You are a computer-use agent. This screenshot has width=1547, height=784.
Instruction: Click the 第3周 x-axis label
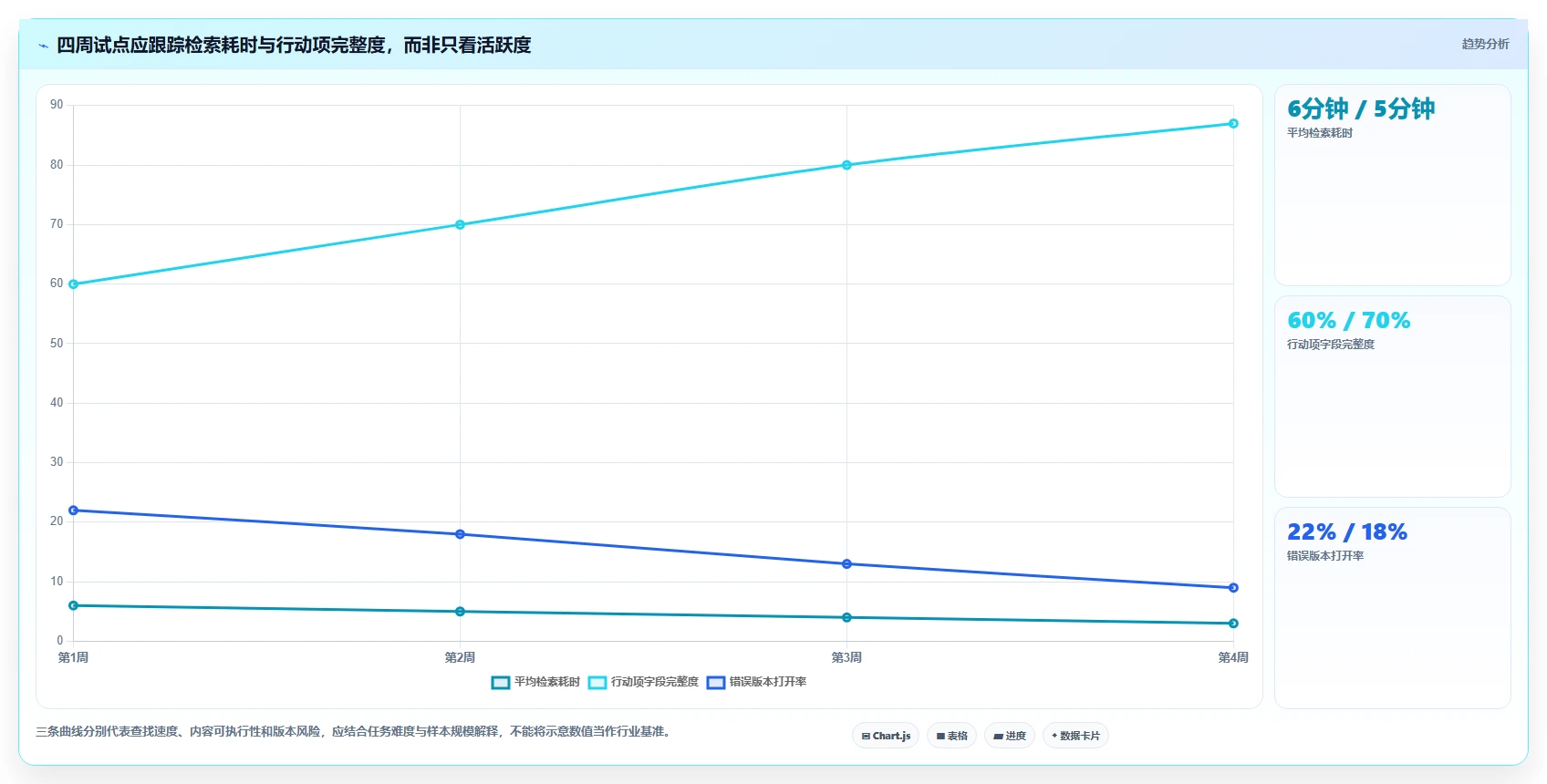846,657
